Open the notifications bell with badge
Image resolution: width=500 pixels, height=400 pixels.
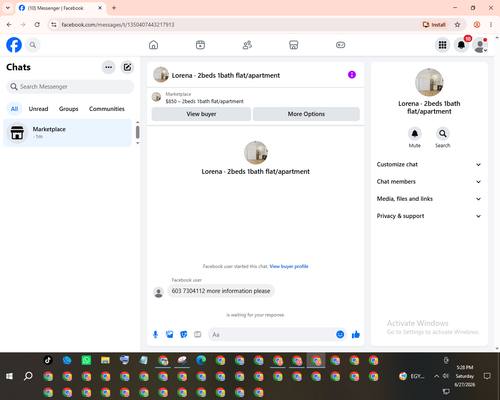pos(461,45)
